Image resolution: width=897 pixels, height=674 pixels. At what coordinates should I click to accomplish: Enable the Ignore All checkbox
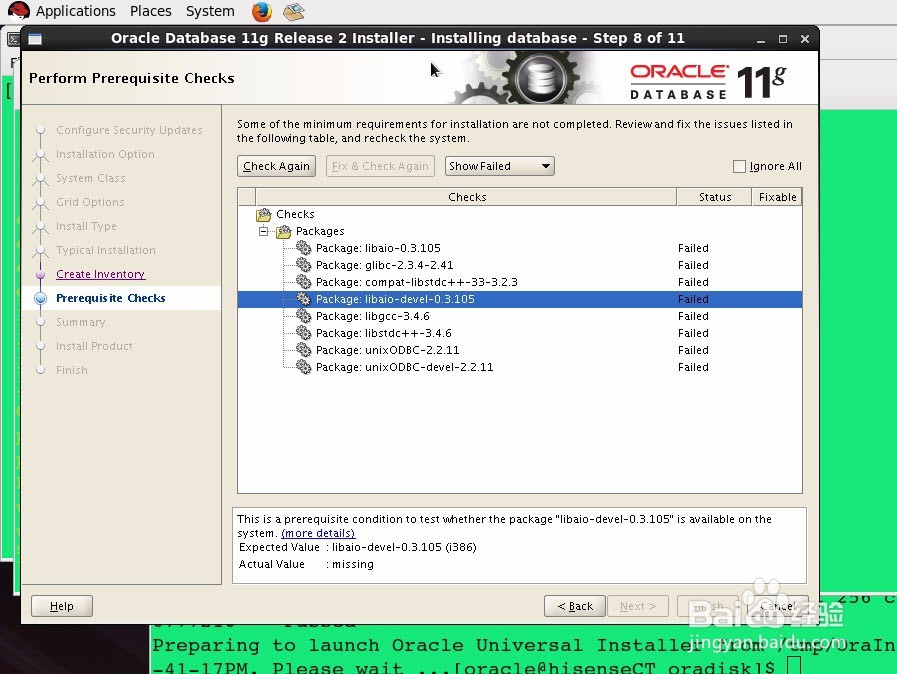tap(739, 166)
